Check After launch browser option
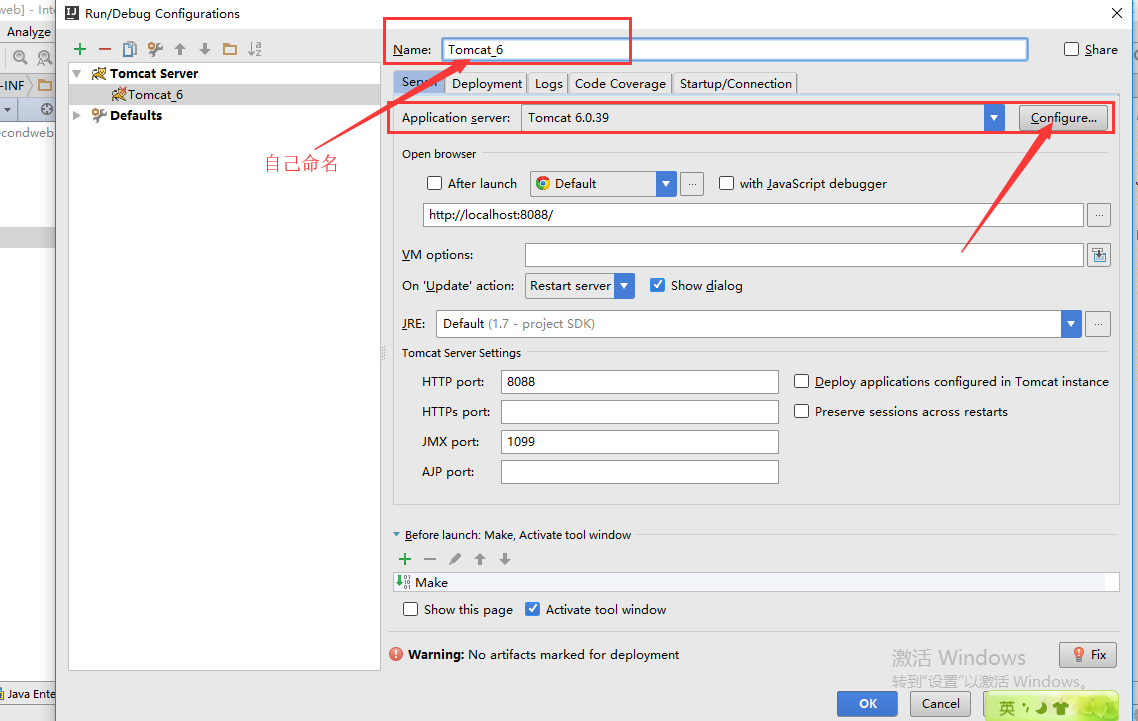The image size is (1138, 721). point(434,183)
